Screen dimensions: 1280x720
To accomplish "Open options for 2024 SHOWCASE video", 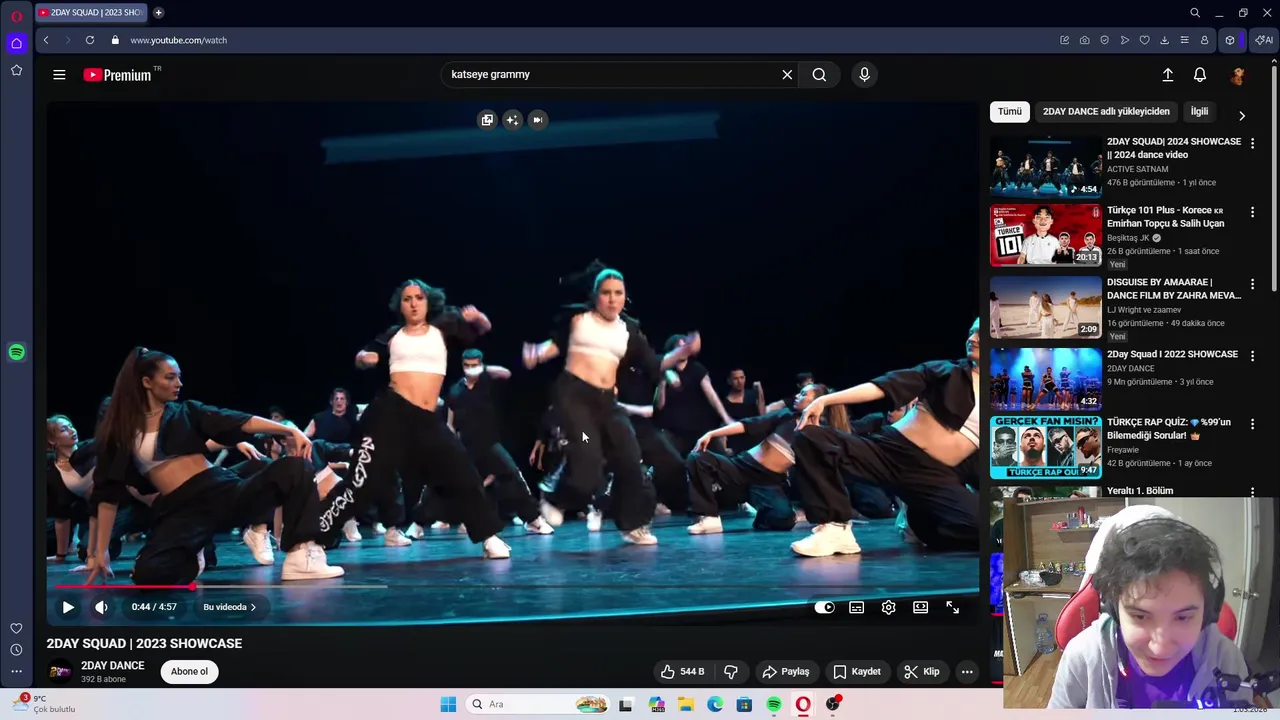I will pyautogui.click(x=1252, y=143).
